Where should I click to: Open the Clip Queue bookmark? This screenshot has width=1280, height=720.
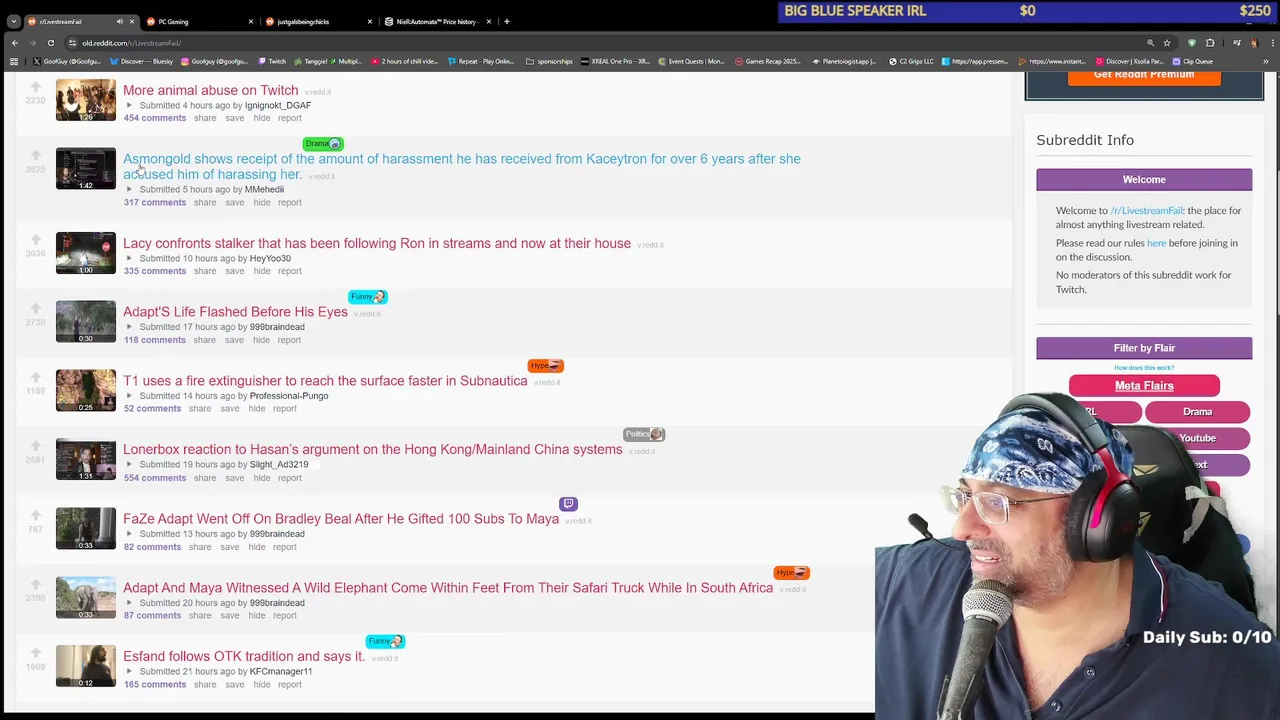click(x=1192, y=61)
